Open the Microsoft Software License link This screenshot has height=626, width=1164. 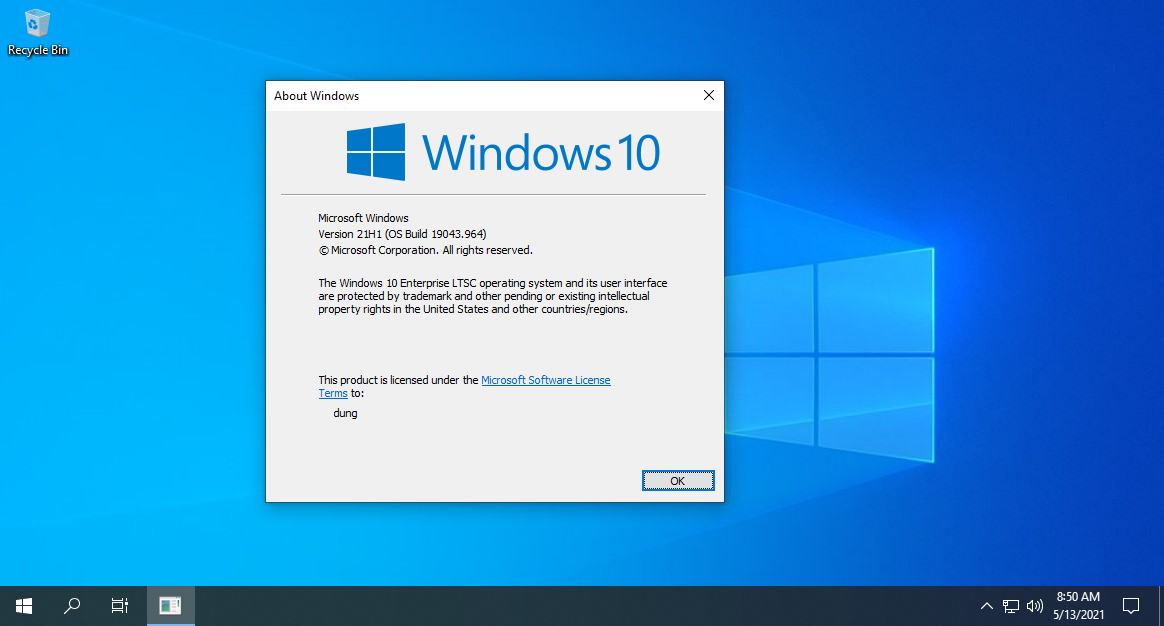pyautogui.click(x=546, y=380)
